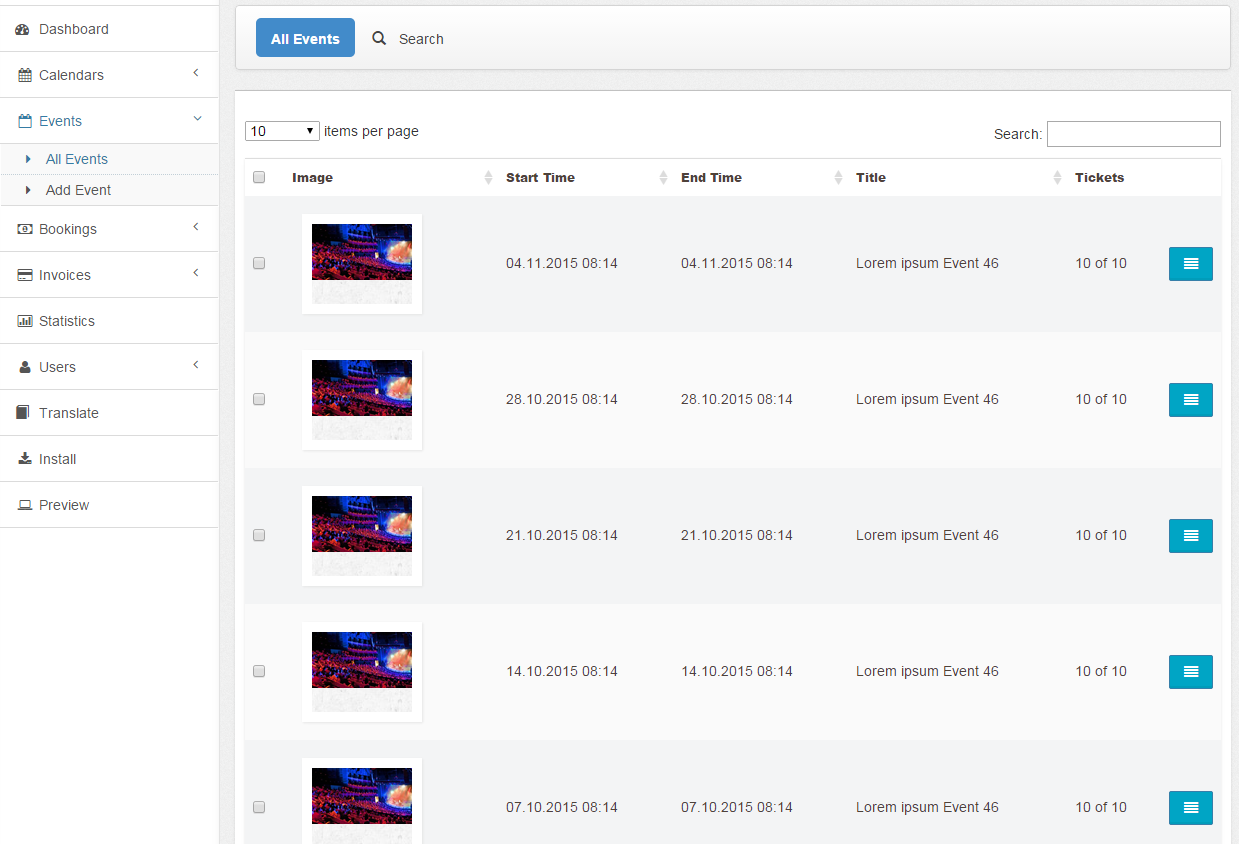Toggle the select-all checkbox in table header
The image size is (1239, 844).
[259, 178]
